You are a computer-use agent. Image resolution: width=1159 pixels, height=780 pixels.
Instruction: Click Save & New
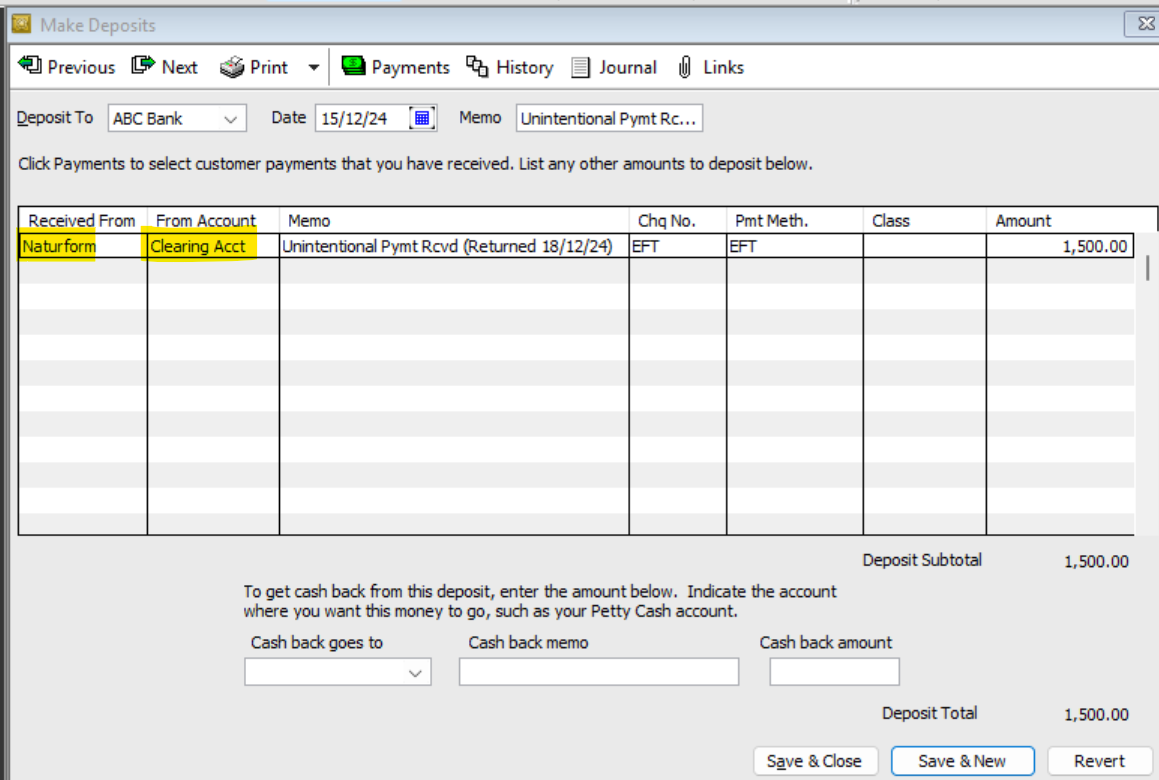pyautogui.click(x=962, y=761)
